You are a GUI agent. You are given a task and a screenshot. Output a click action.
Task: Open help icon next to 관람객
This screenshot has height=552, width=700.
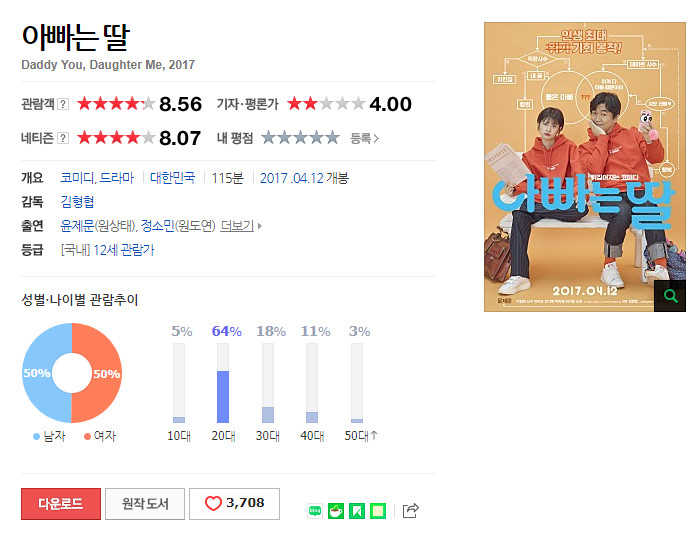point(63,105)
